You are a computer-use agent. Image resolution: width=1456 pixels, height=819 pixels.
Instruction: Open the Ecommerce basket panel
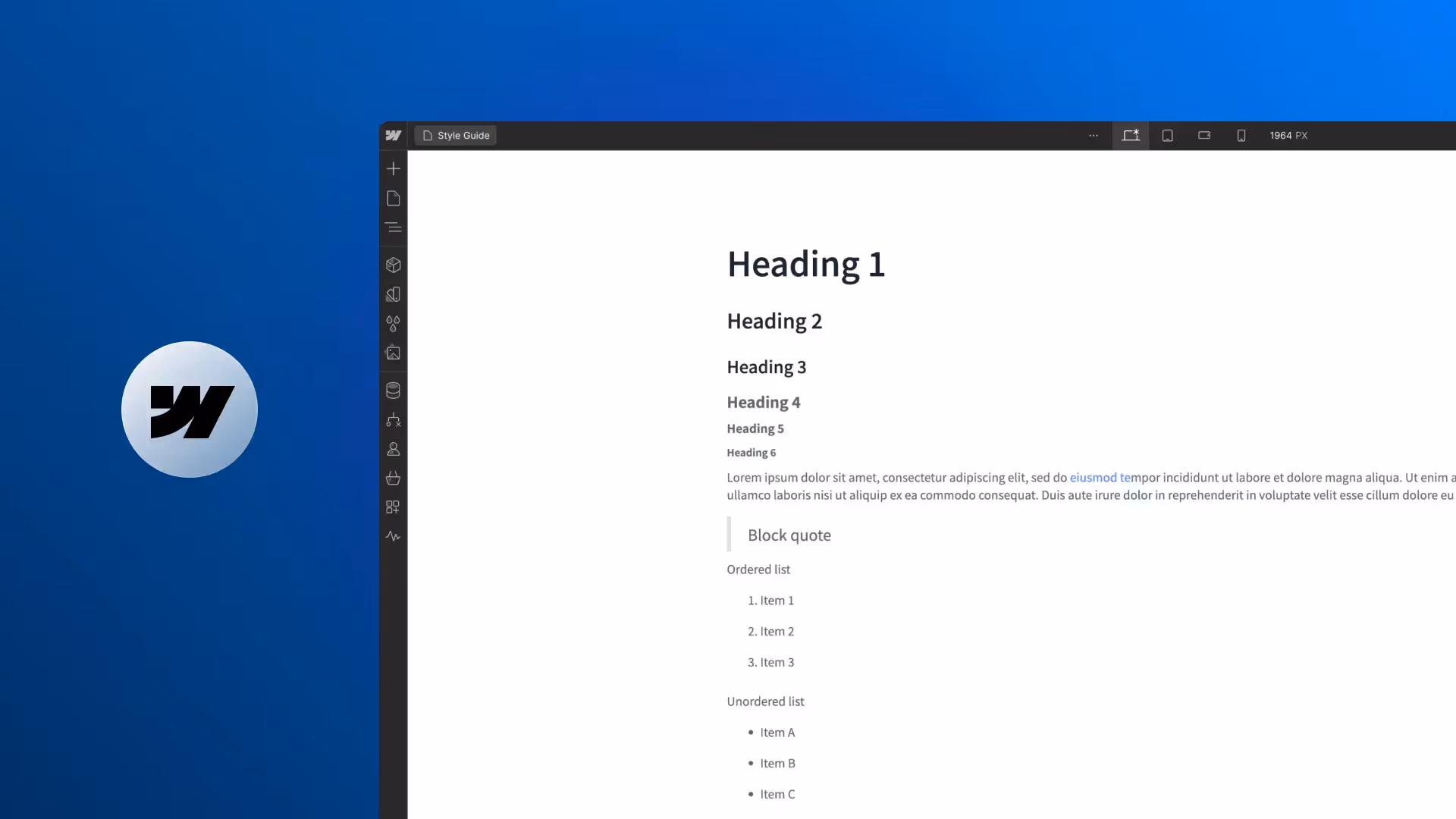[x=393, y=478]
